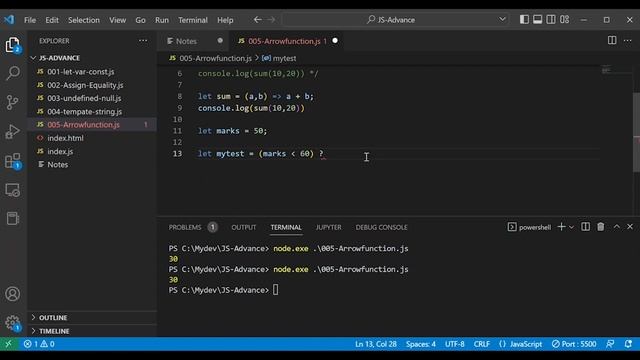Open the Source Control view
Screen dimensions: 640x360
[13, 102]
